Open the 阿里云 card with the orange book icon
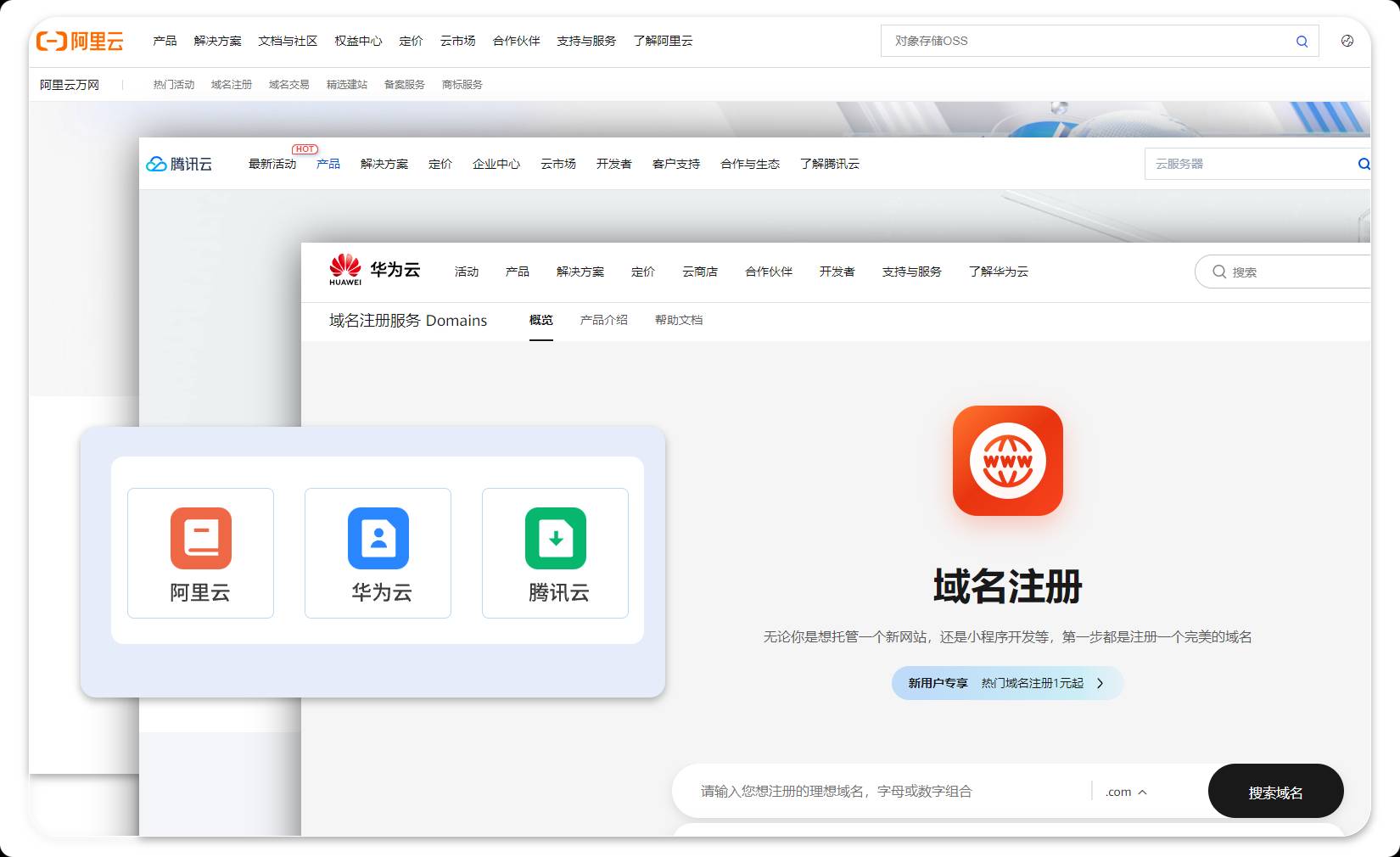1400x857 pixels. [x=200, y=553]
